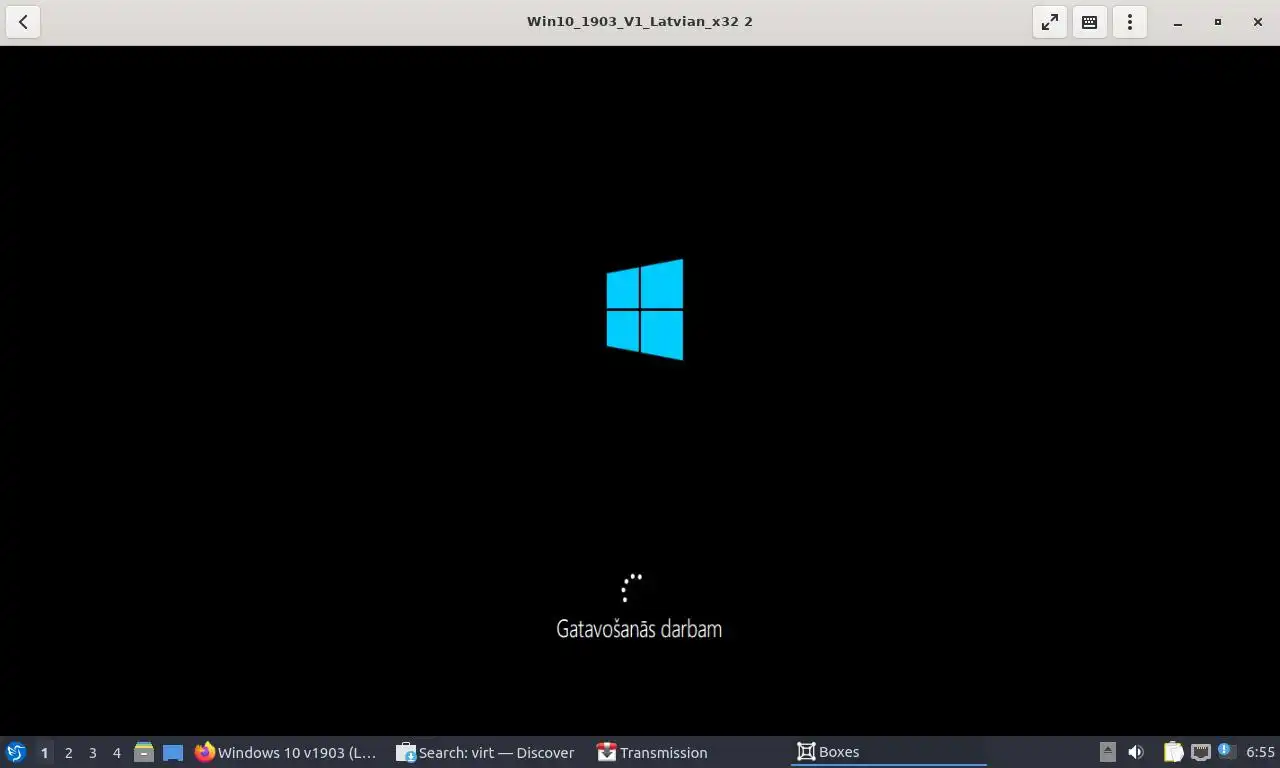Maximize the Boxes window
Screen dimensions: 1280x768
point(1218,22)
